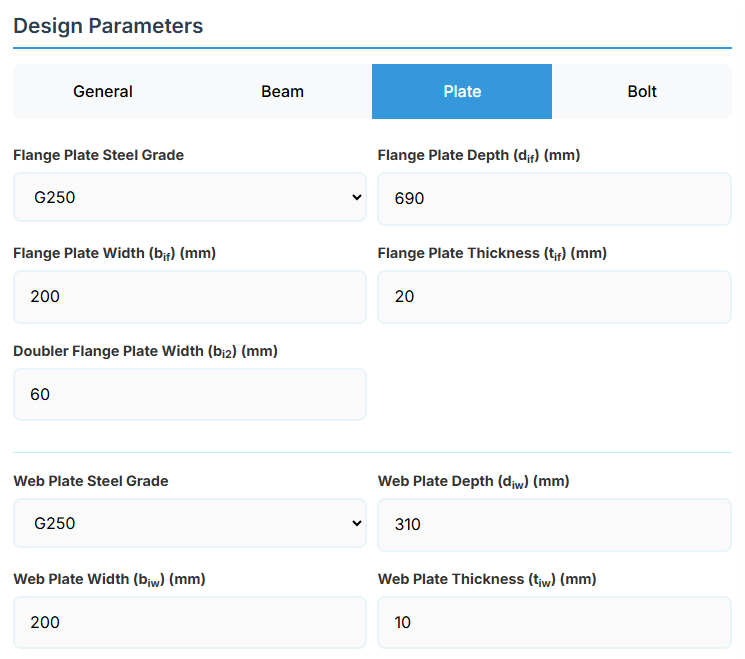Click the Flange Plate Steel Grade label
Viewport: 745px width, 659px height.
[x=98, y=155]
